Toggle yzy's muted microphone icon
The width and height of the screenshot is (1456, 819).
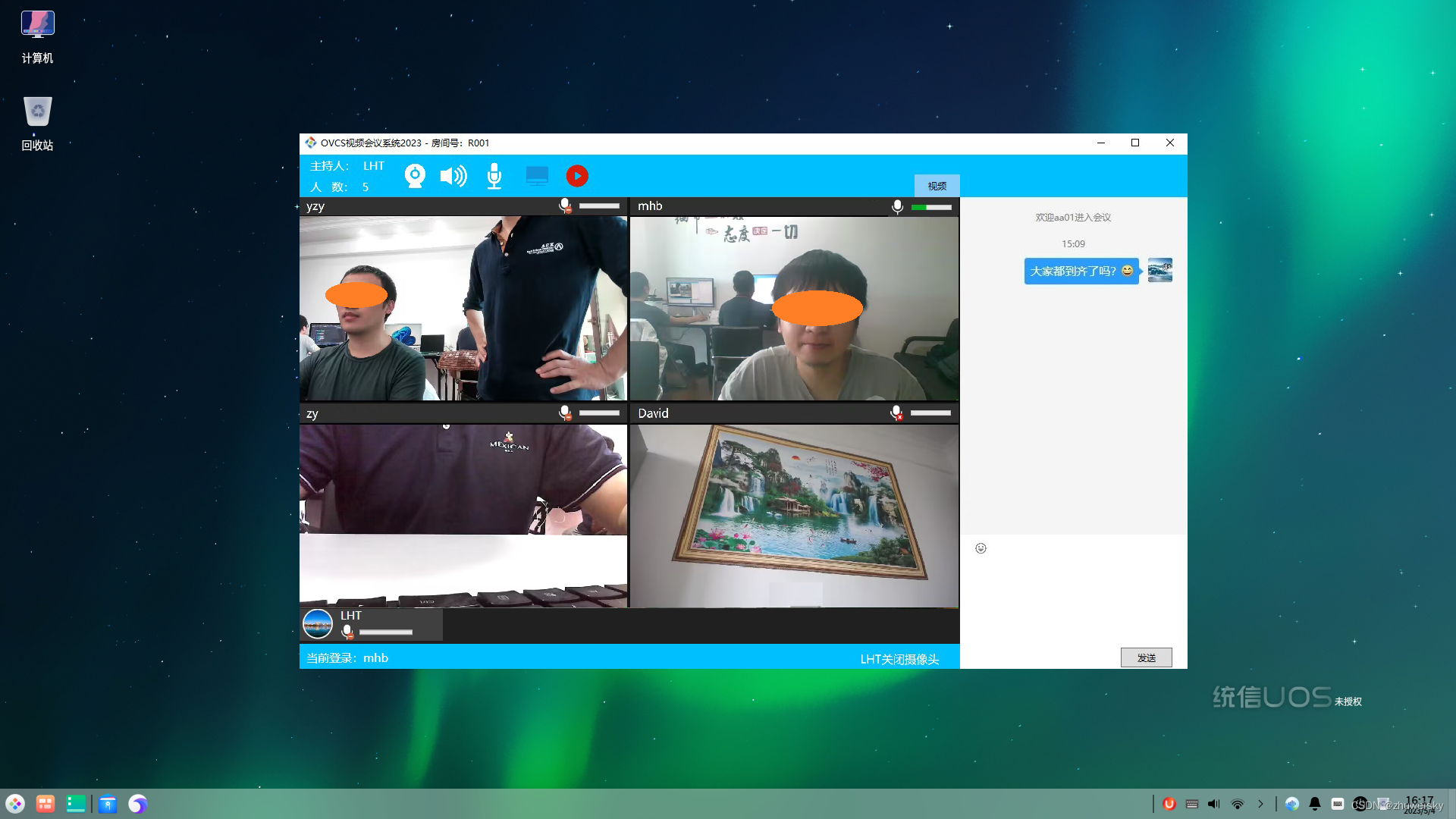(565, 206)
